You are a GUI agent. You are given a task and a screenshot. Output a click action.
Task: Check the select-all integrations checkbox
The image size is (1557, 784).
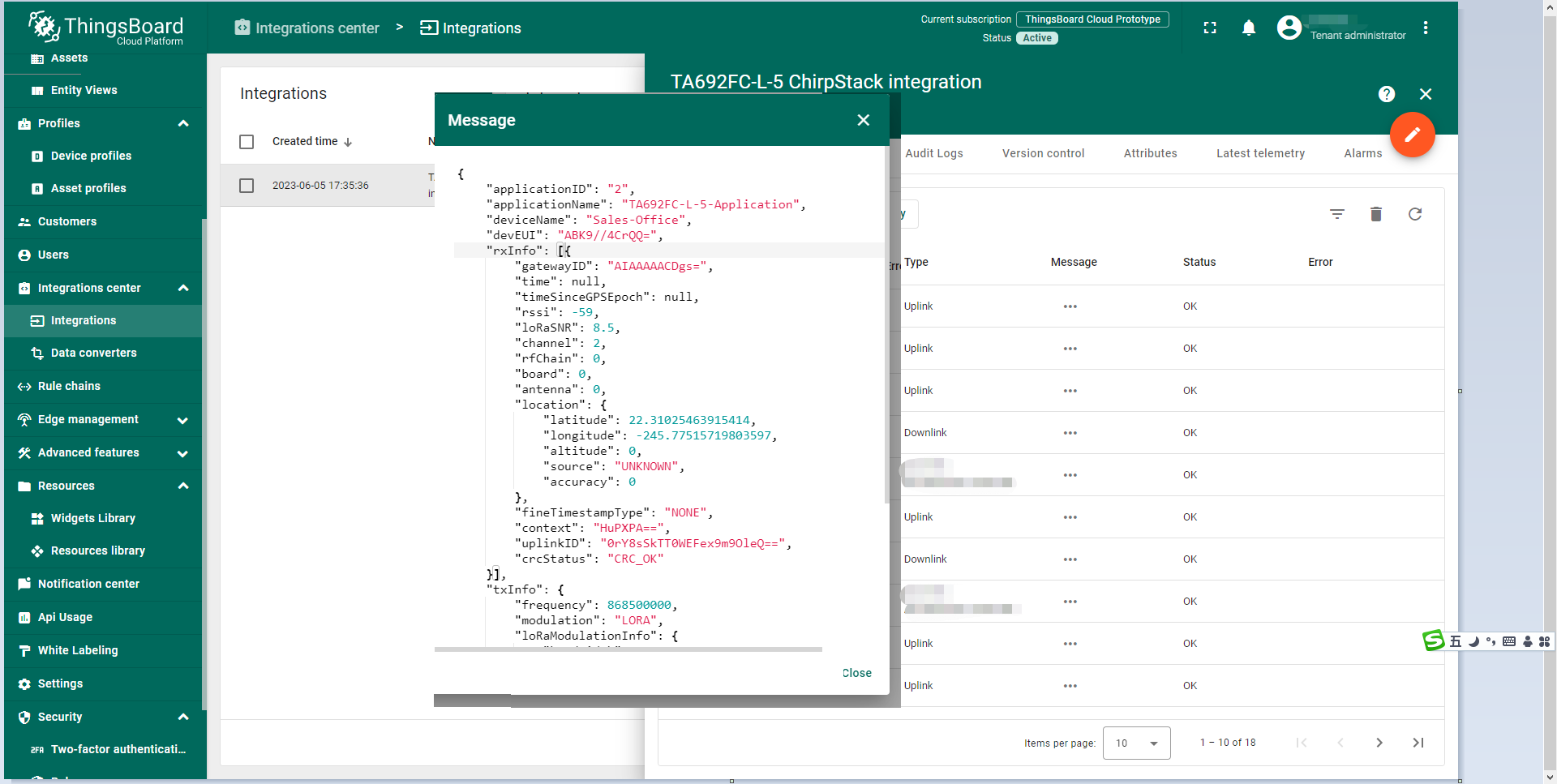(247, 142)
